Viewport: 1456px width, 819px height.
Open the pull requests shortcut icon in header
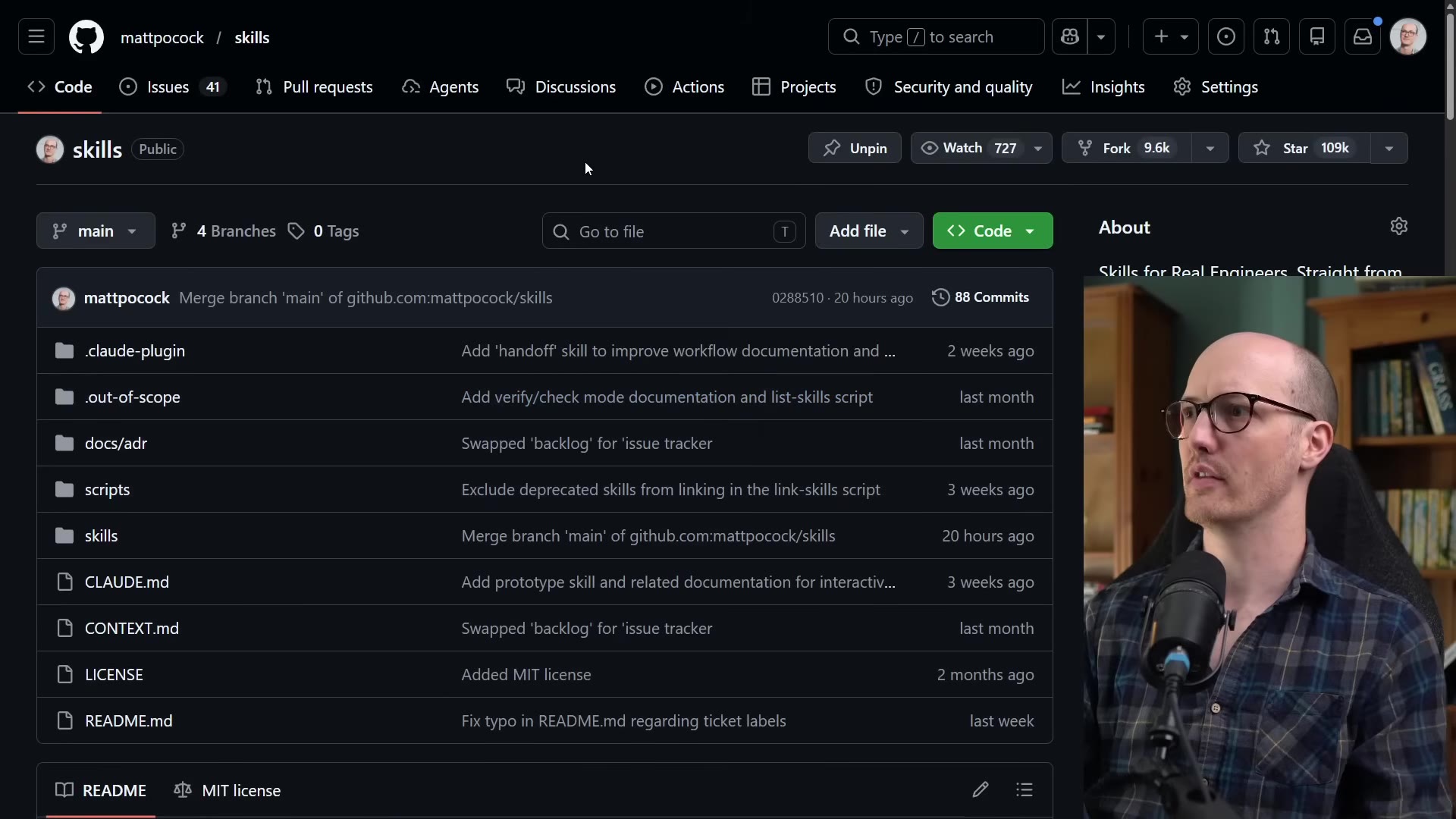pos(1272,36)
